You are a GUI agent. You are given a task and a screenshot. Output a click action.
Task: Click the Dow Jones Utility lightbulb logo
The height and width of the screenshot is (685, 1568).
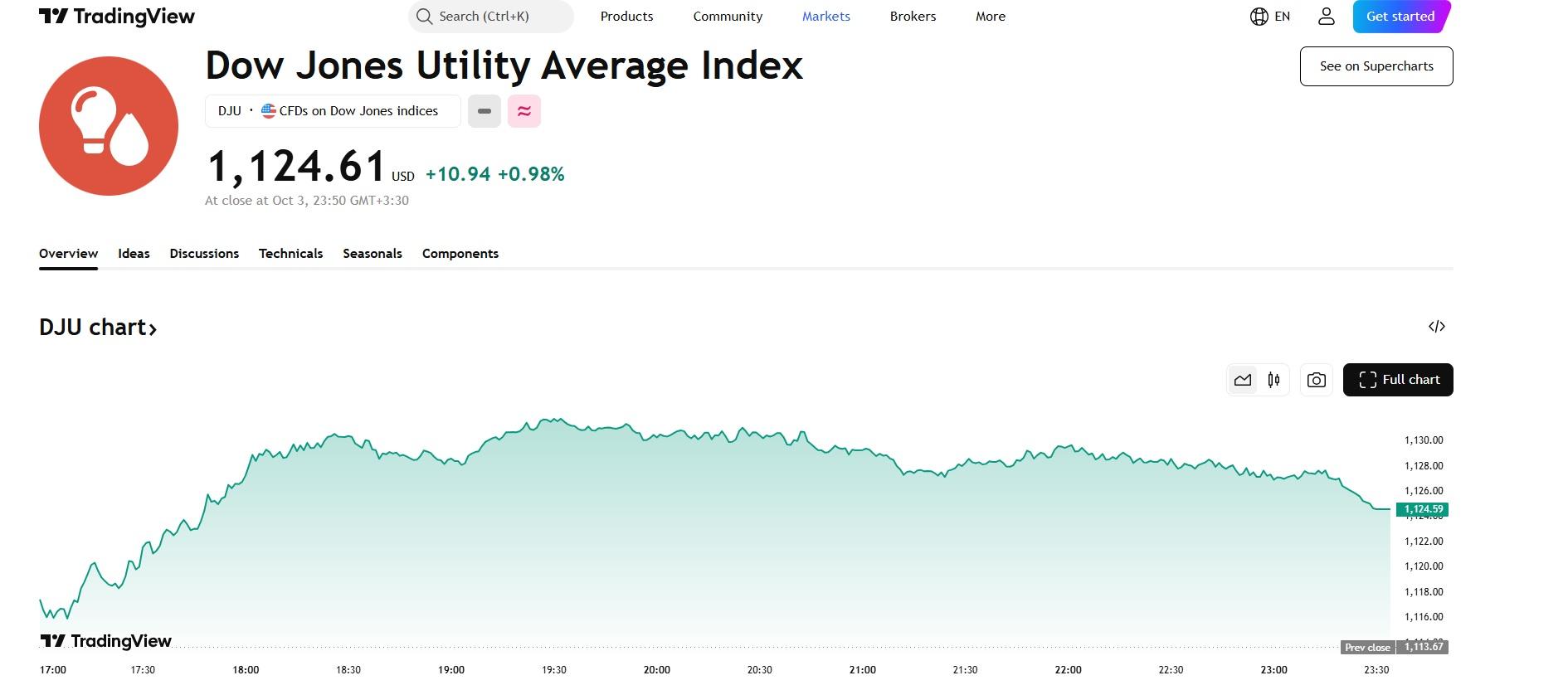coord(109,126)
